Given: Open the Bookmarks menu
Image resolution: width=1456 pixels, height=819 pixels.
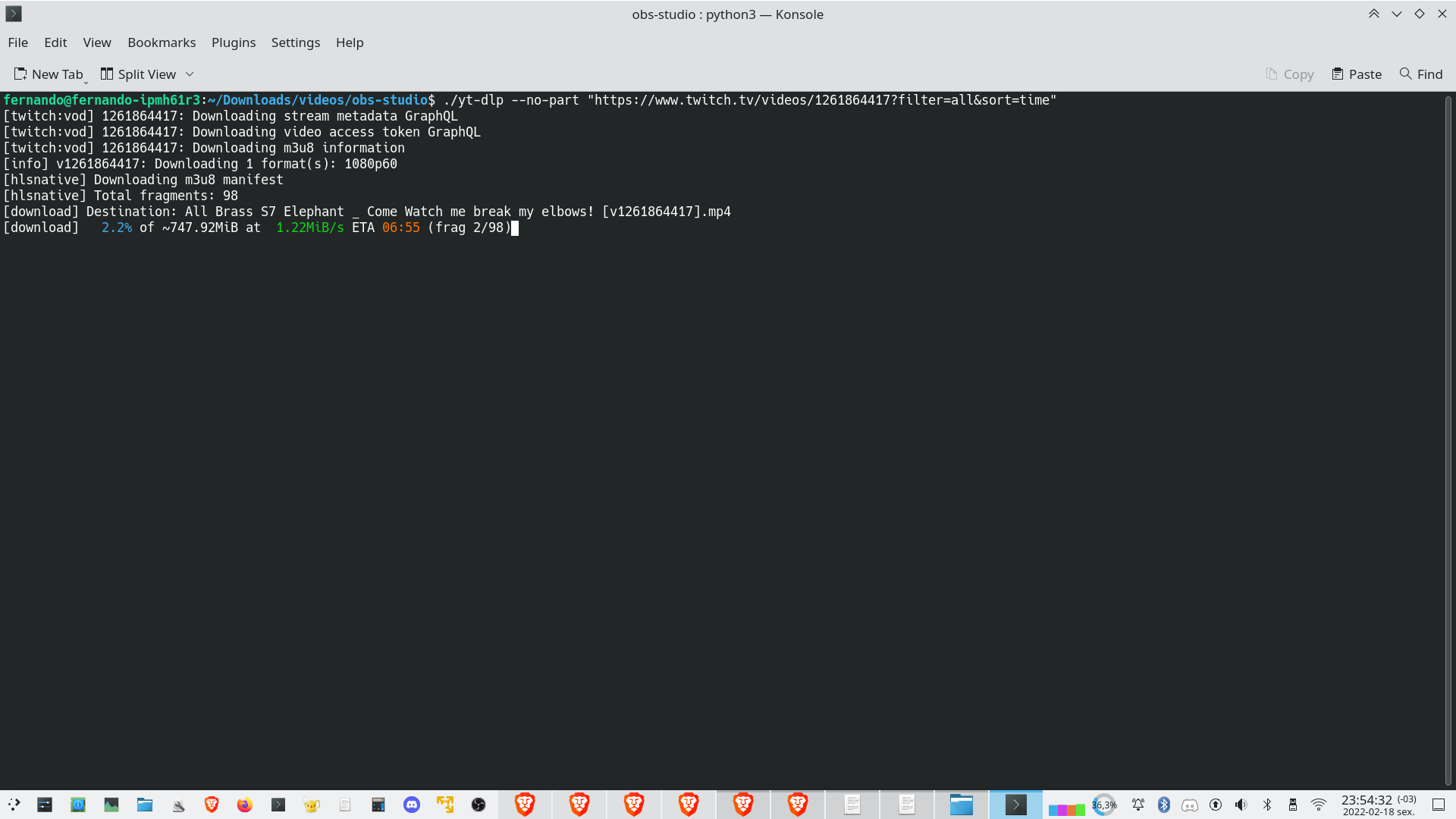Looking at the screenshot, I should pos(162,42).
